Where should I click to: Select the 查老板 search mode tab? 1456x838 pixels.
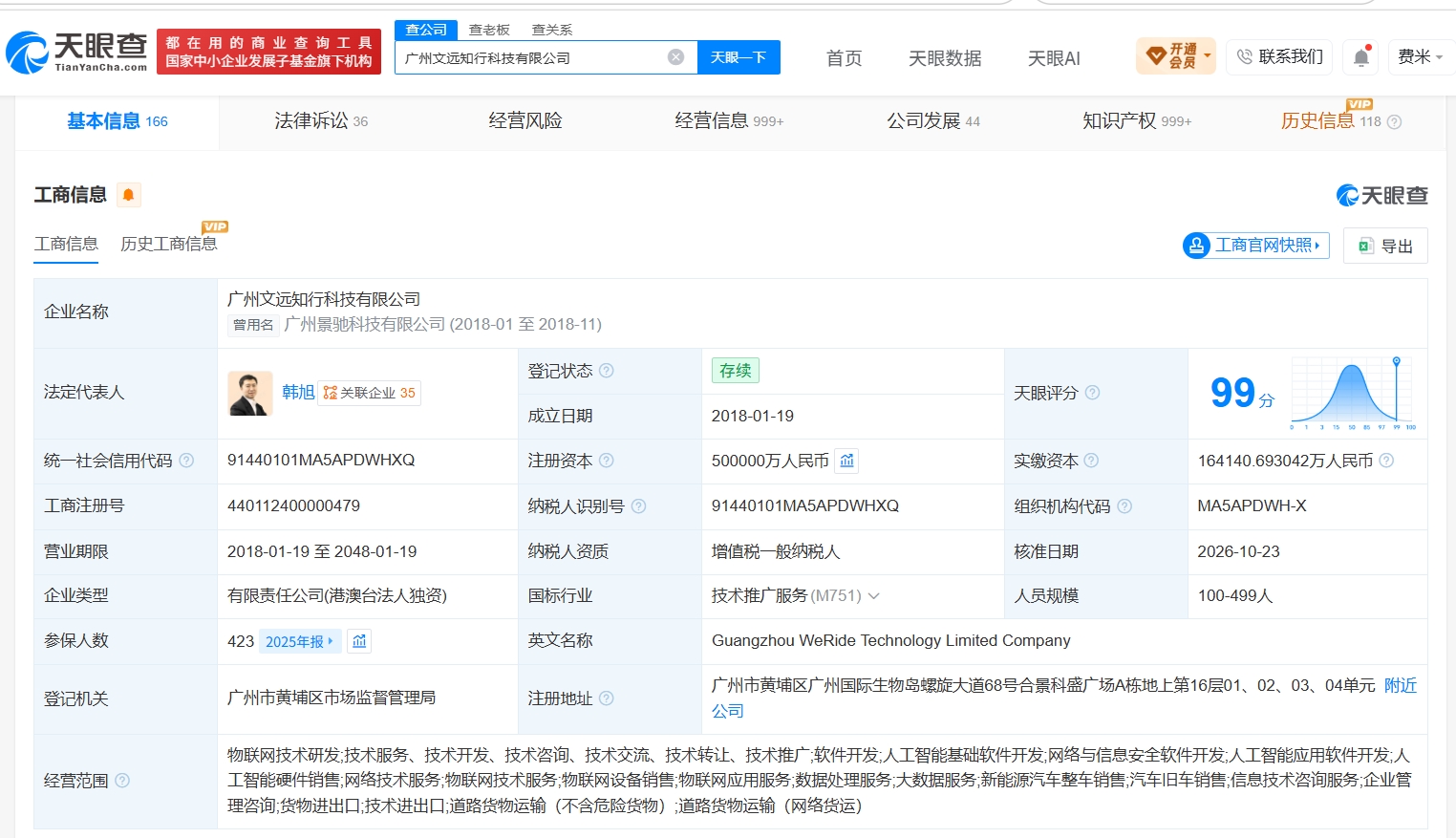(x=489, y=30)
